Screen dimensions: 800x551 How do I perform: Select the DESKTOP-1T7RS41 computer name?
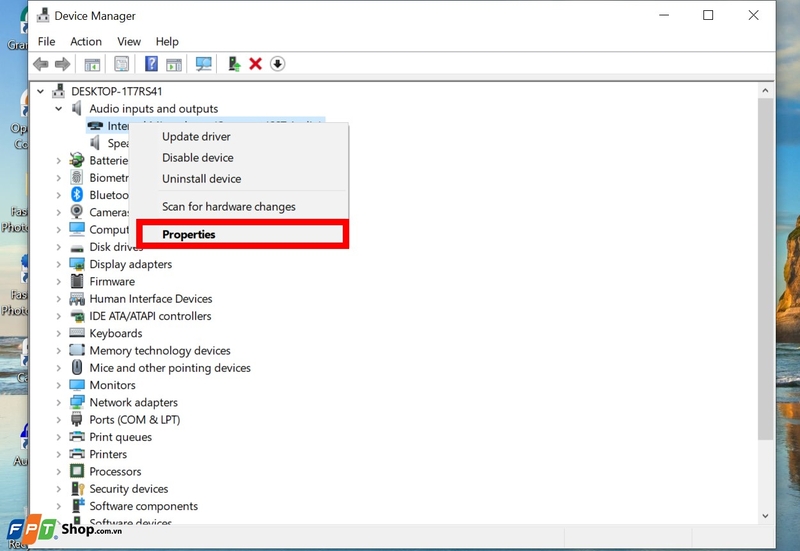tap(117, 91)
